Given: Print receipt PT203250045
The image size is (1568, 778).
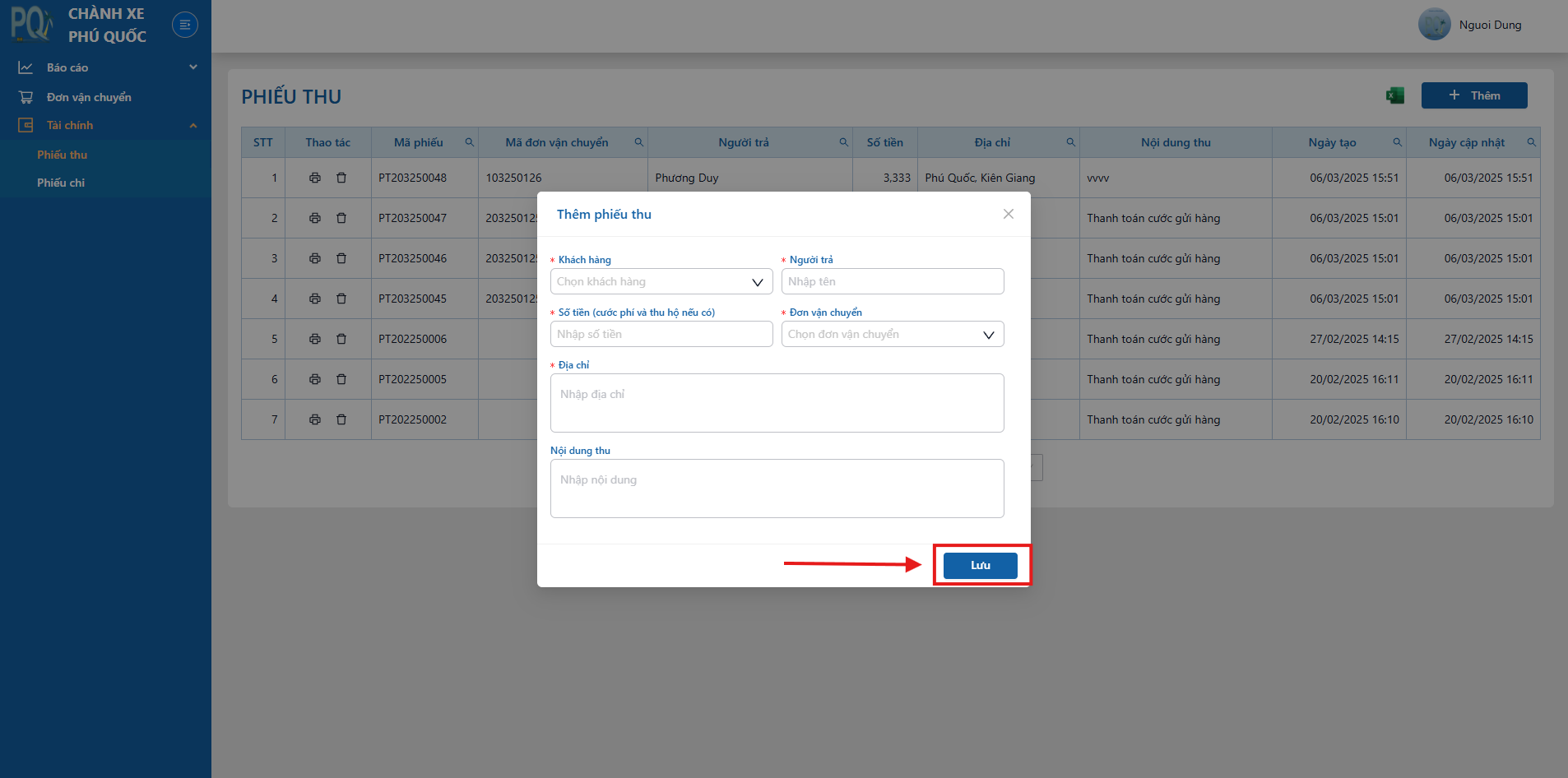Looking at the screenshot, I should pos(315,299).
